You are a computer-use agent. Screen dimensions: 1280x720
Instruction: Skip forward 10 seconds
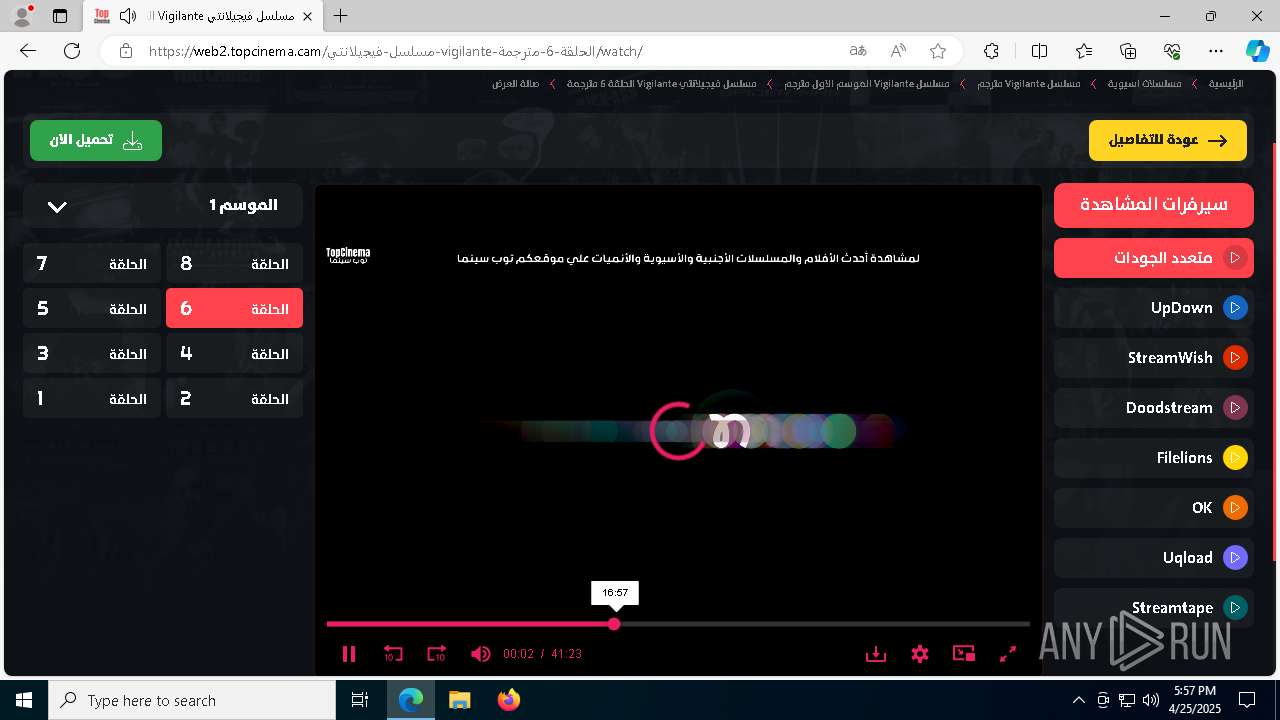[x=437, y=654]
